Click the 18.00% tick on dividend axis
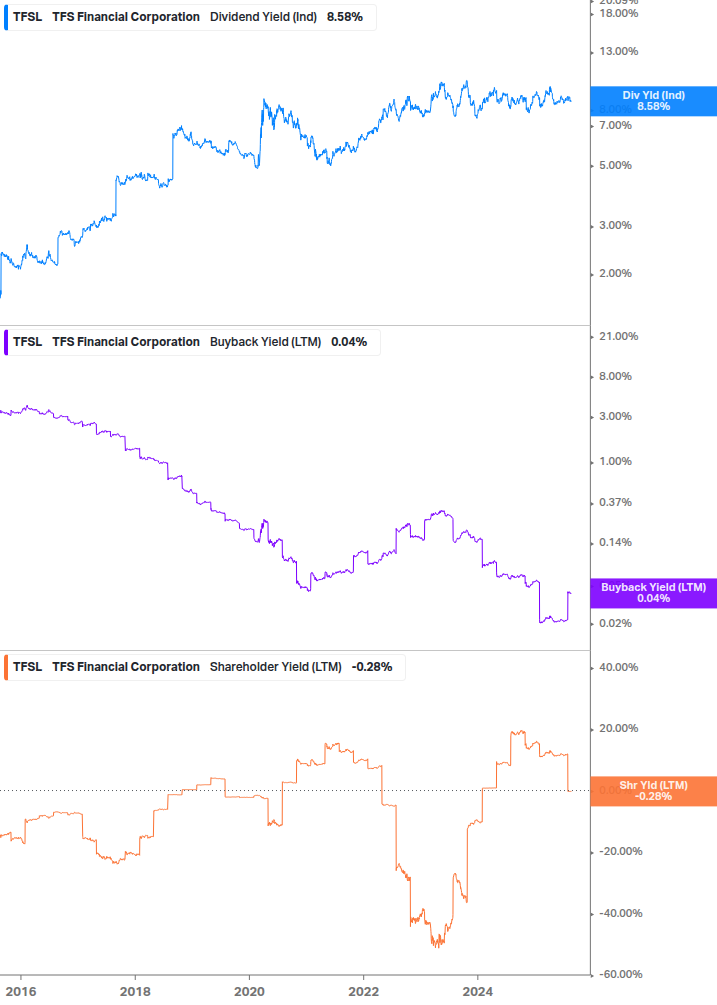The image size is (717, 1005). tap(618, 13)
